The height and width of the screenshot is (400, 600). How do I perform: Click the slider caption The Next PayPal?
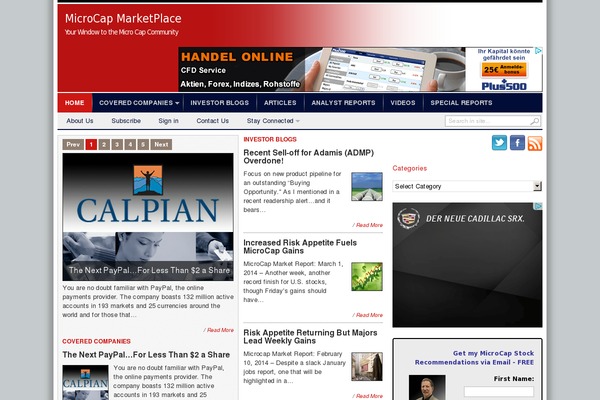149,270
